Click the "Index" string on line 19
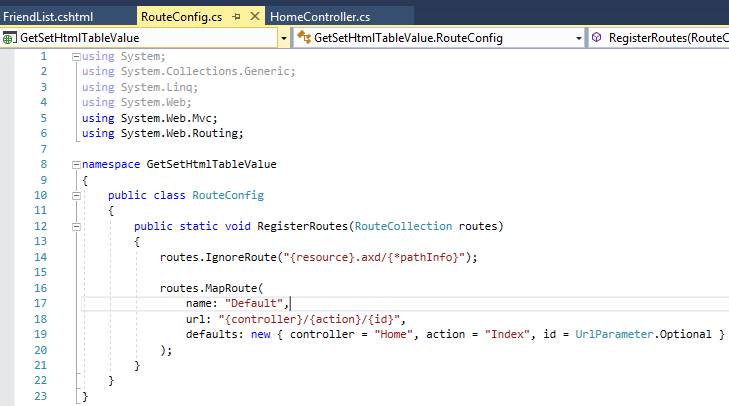 coord(507,334)
